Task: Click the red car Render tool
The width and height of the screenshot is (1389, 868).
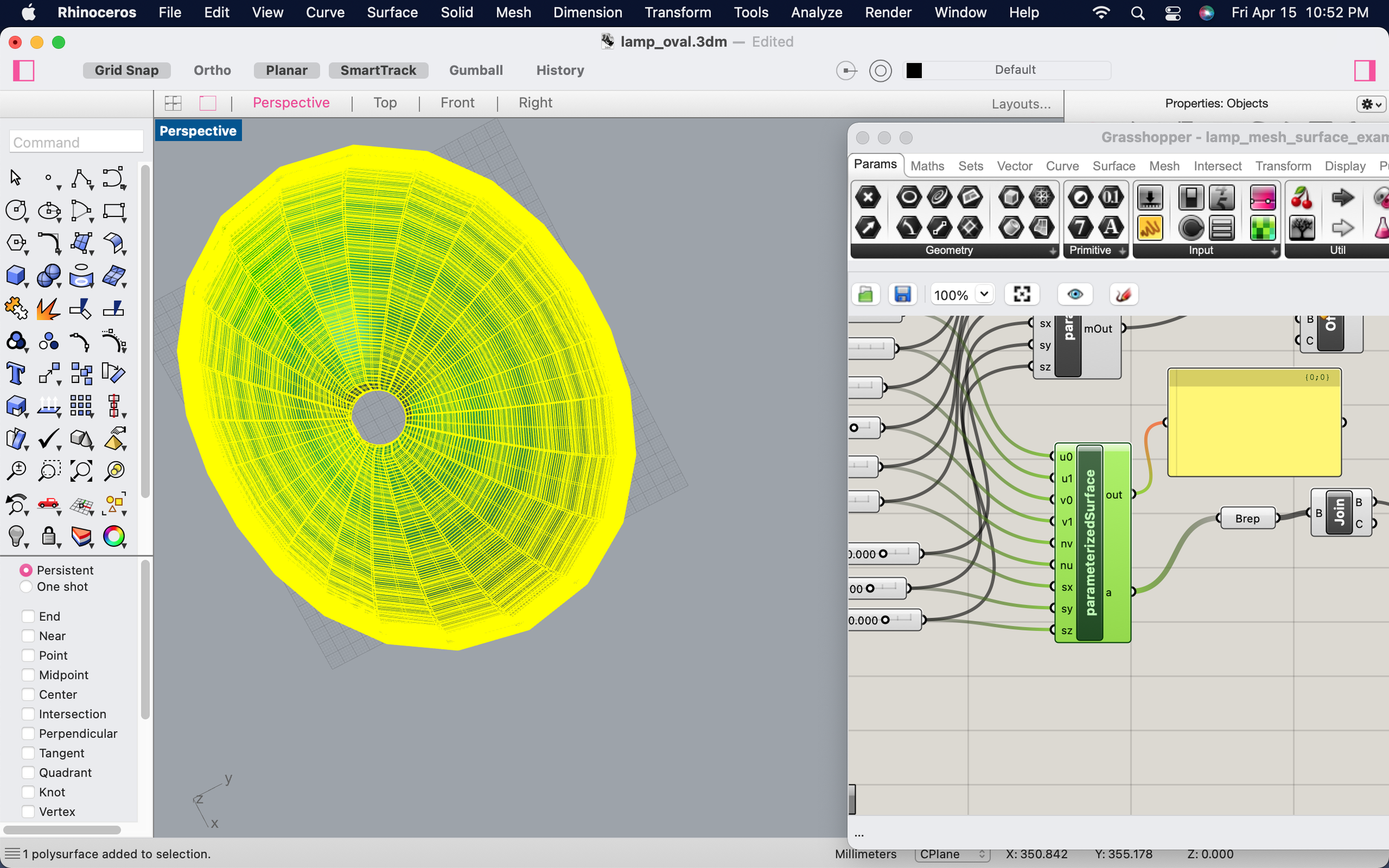Action: tap(49, 504)
